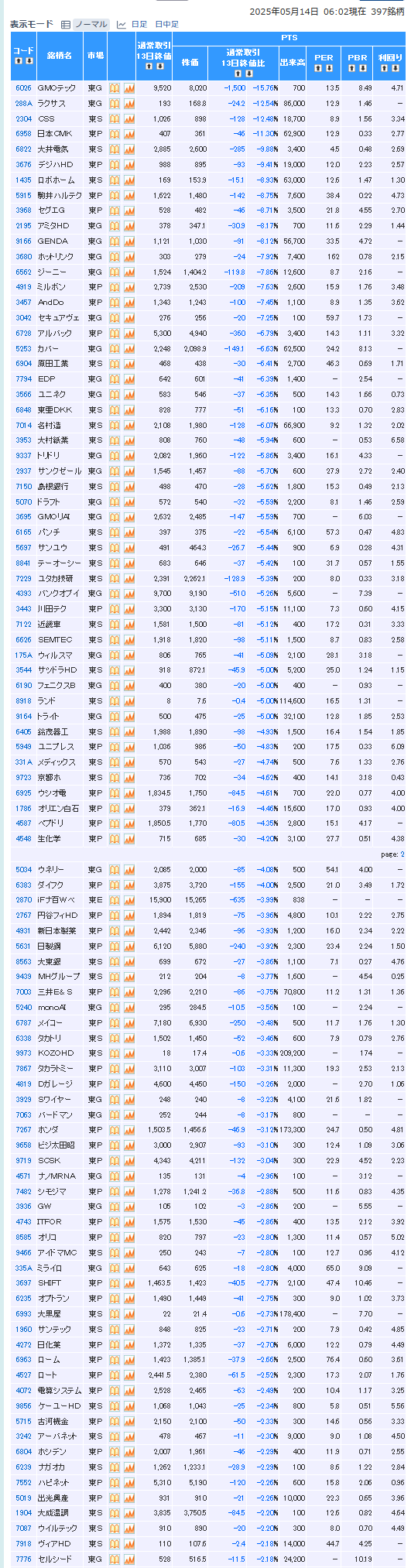Sort by PBR descending arrow
411x1568 pixels.
362,68
